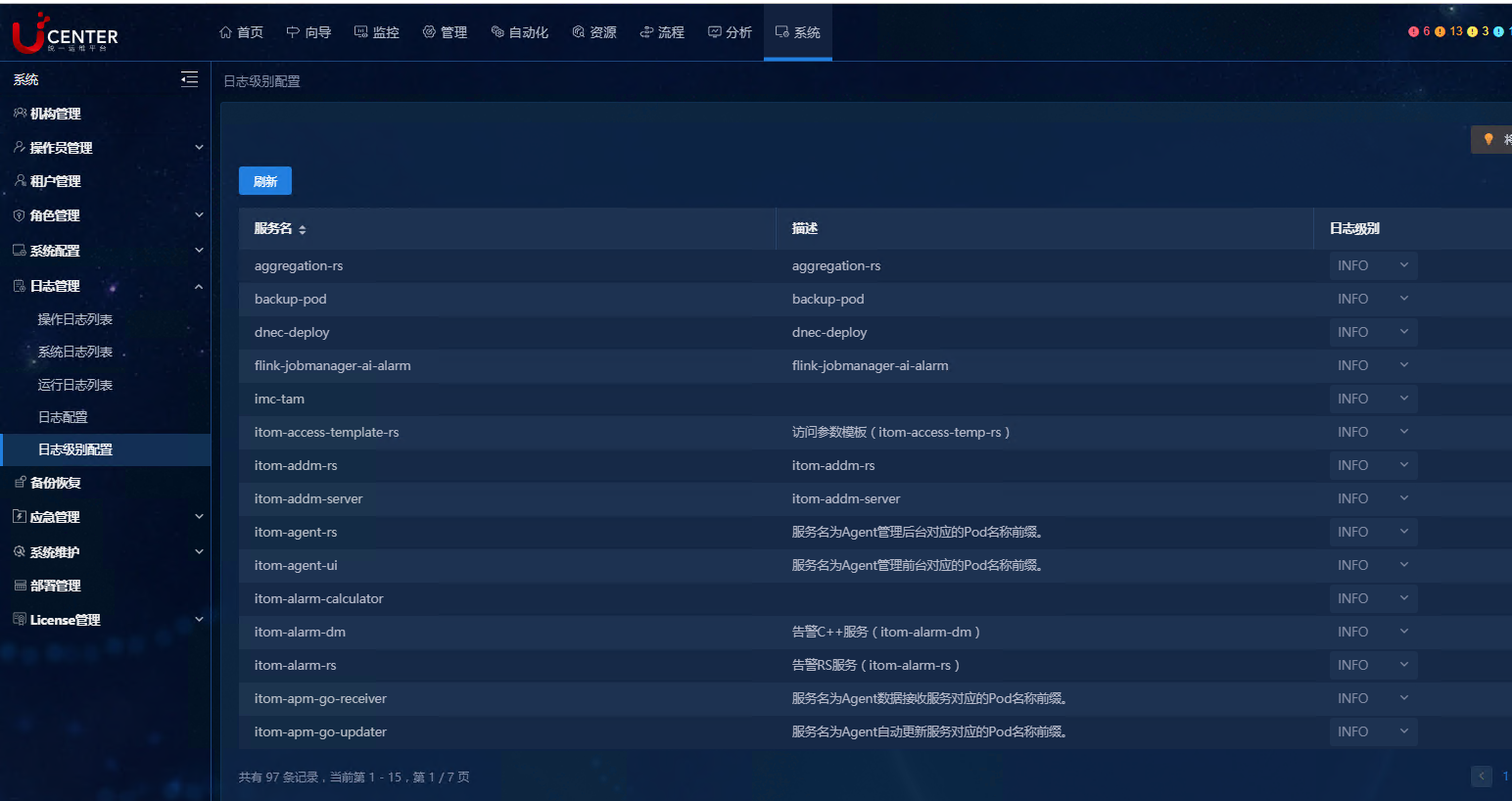Open log level dropdown for itom-access-template-rs
Viewport: 1512px width, 801px height.
coord(1373,432)
